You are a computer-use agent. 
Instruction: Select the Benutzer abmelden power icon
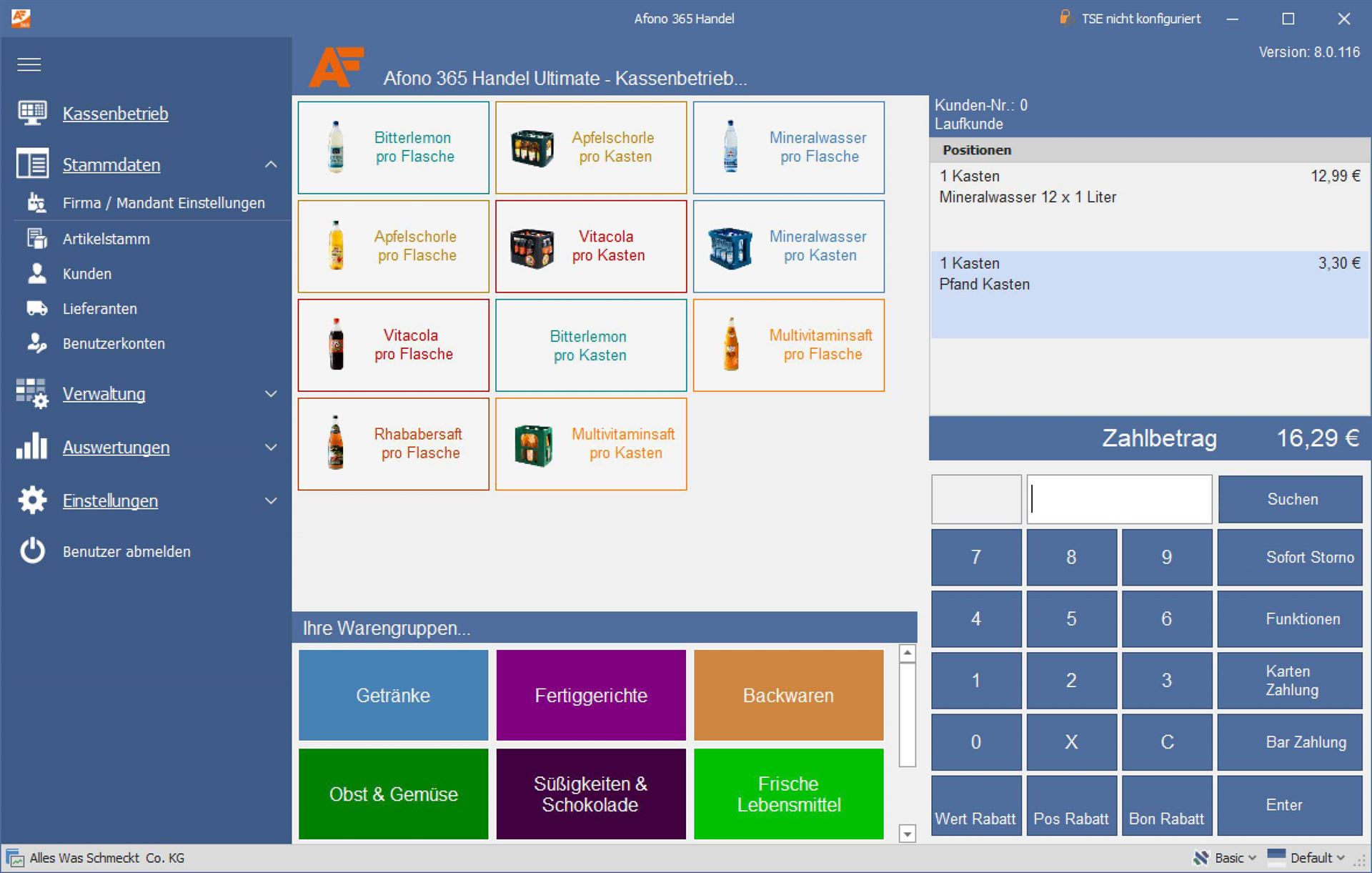point(32,551)
